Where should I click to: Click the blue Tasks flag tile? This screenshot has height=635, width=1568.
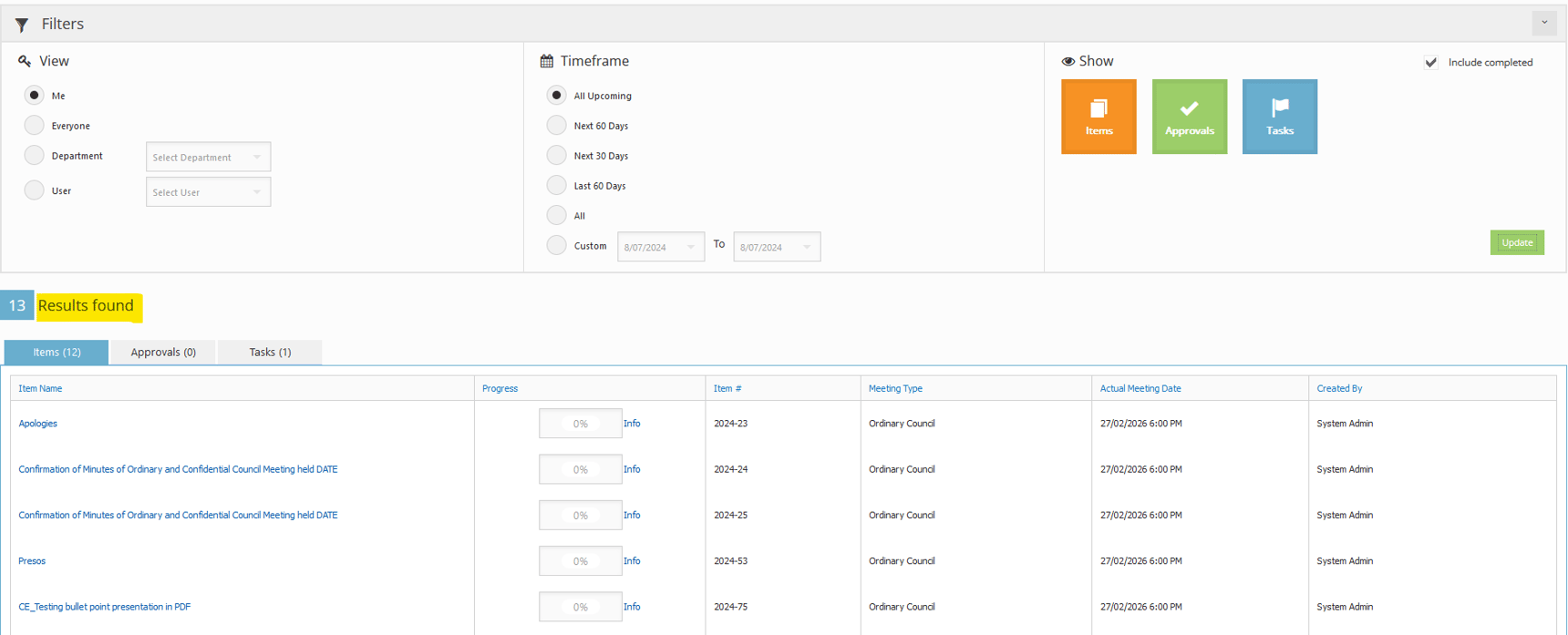(1279, 117)
